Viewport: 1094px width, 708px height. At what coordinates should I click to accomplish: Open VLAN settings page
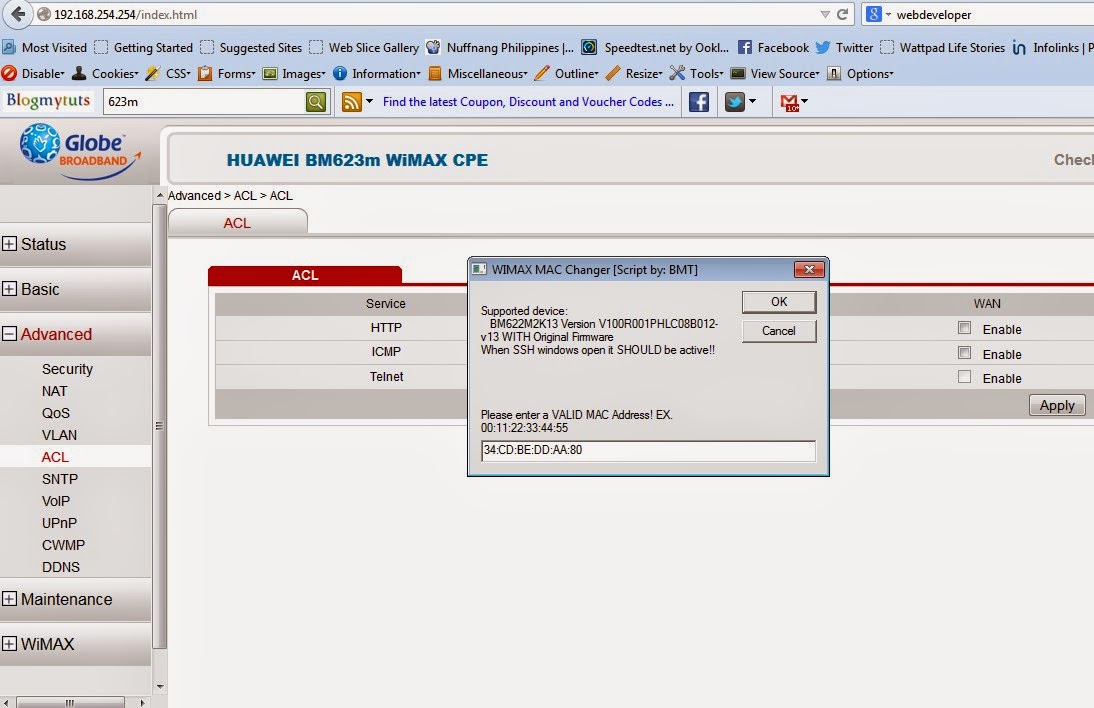59,435
